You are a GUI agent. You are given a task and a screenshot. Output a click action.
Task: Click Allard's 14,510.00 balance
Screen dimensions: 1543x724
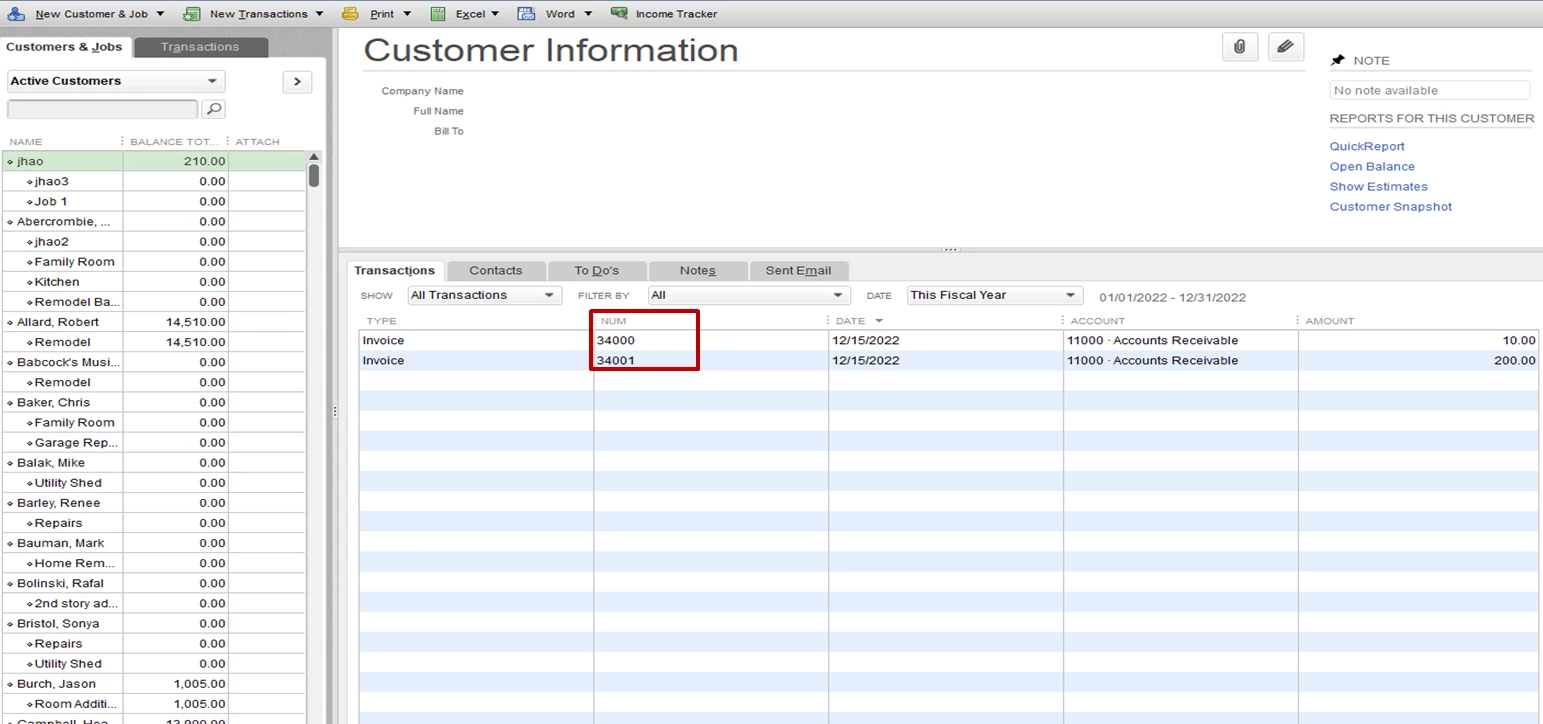[195, 322]
